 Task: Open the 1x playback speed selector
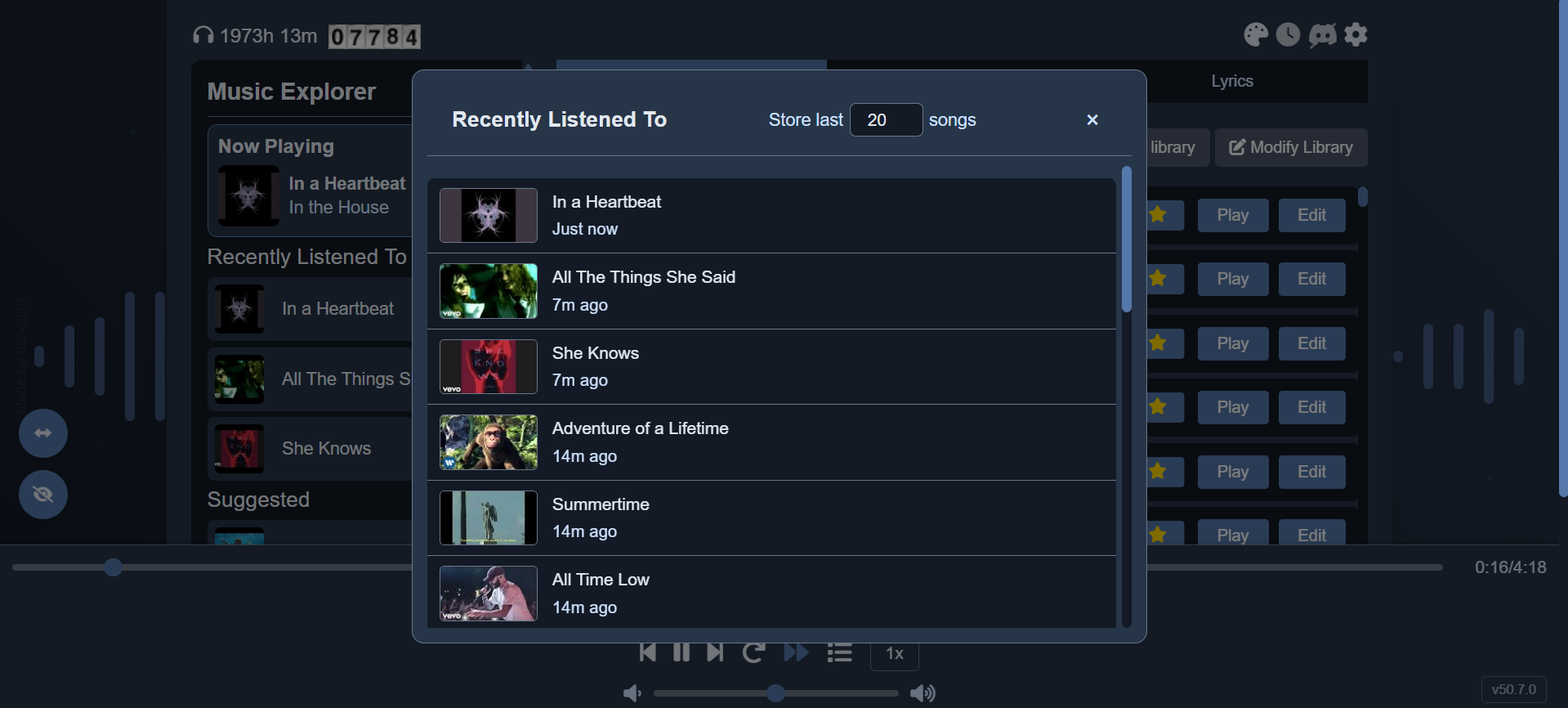pyautogui.click(x=895, y=654)
